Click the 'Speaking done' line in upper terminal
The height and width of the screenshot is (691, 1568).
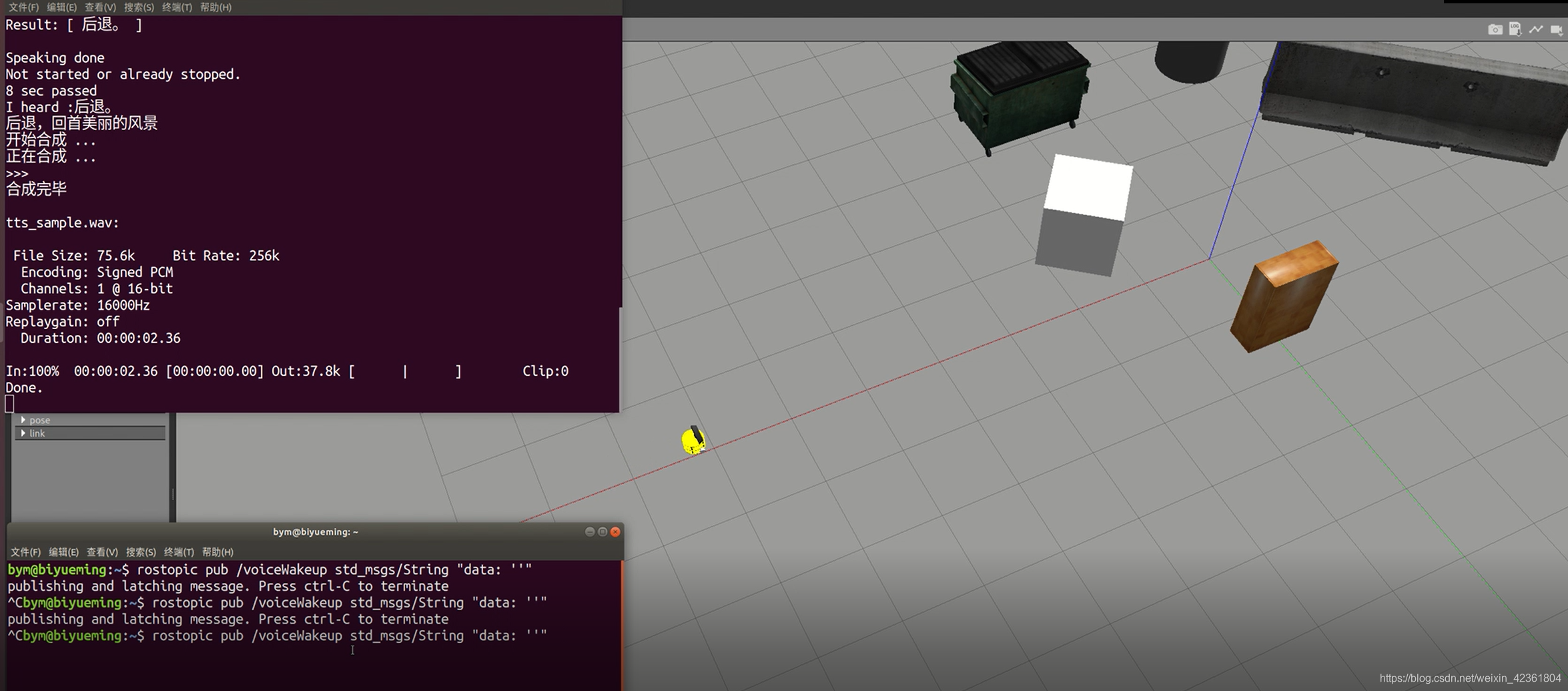(55, 58)
